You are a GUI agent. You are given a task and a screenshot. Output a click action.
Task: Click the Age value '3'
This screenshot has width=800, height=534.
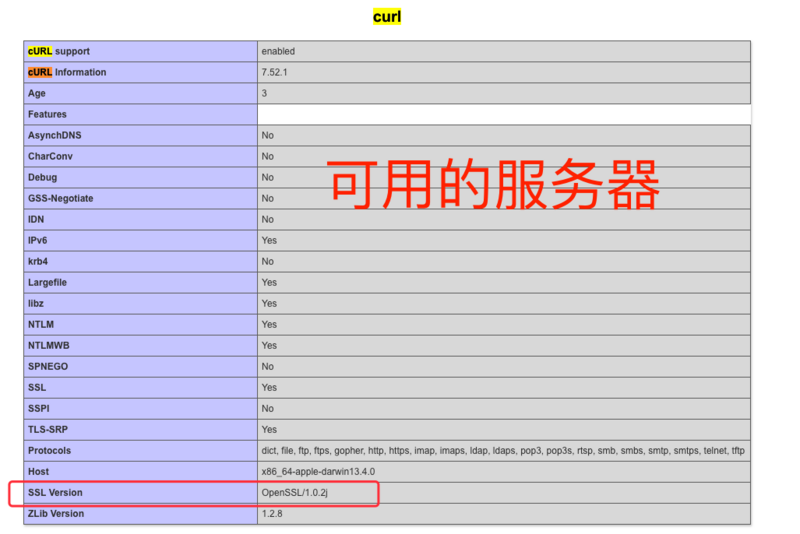pos(264,93)
